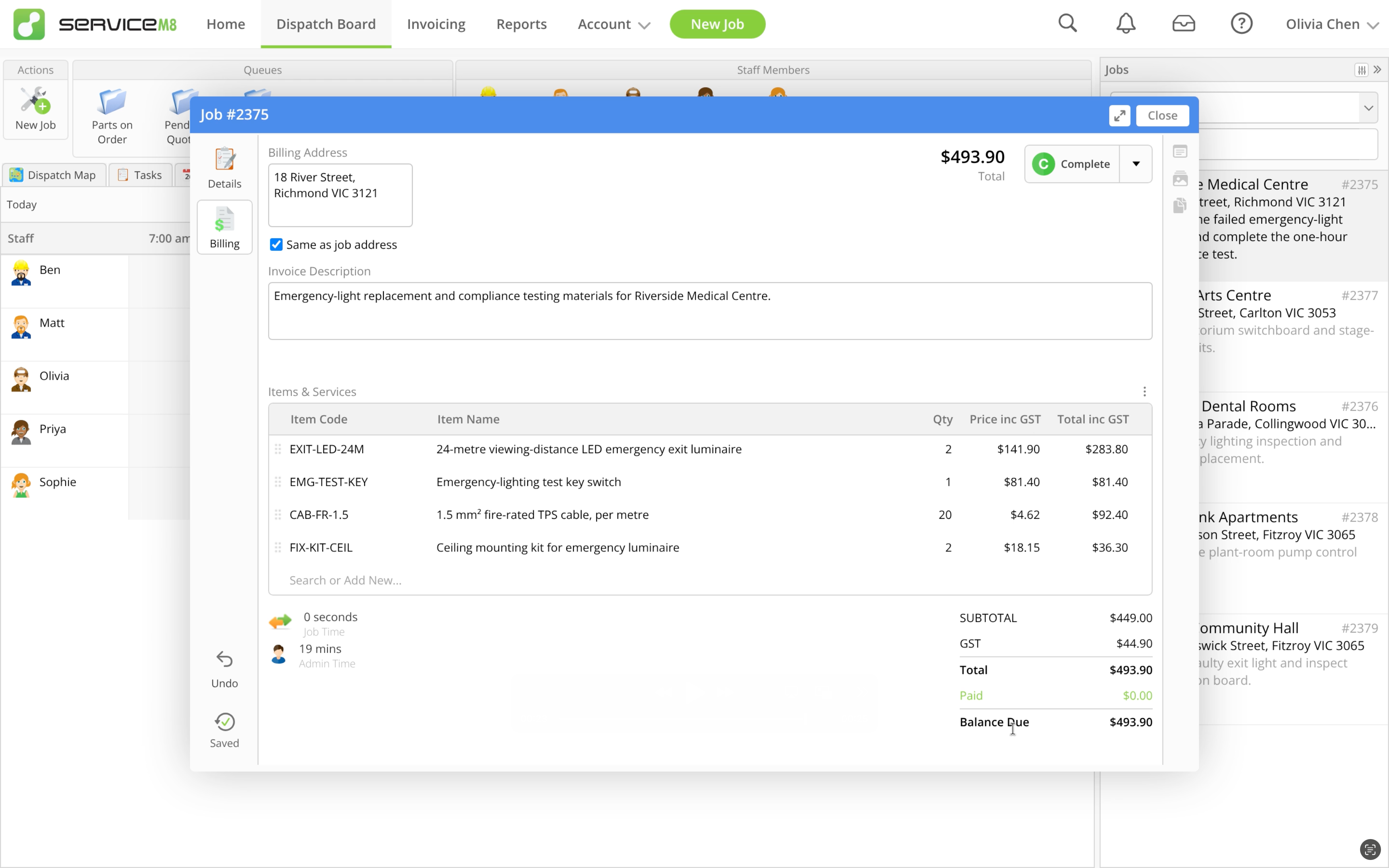Open the job status dropdown arrow
Screen dimensions: 1389x868
coord(1135,164)
